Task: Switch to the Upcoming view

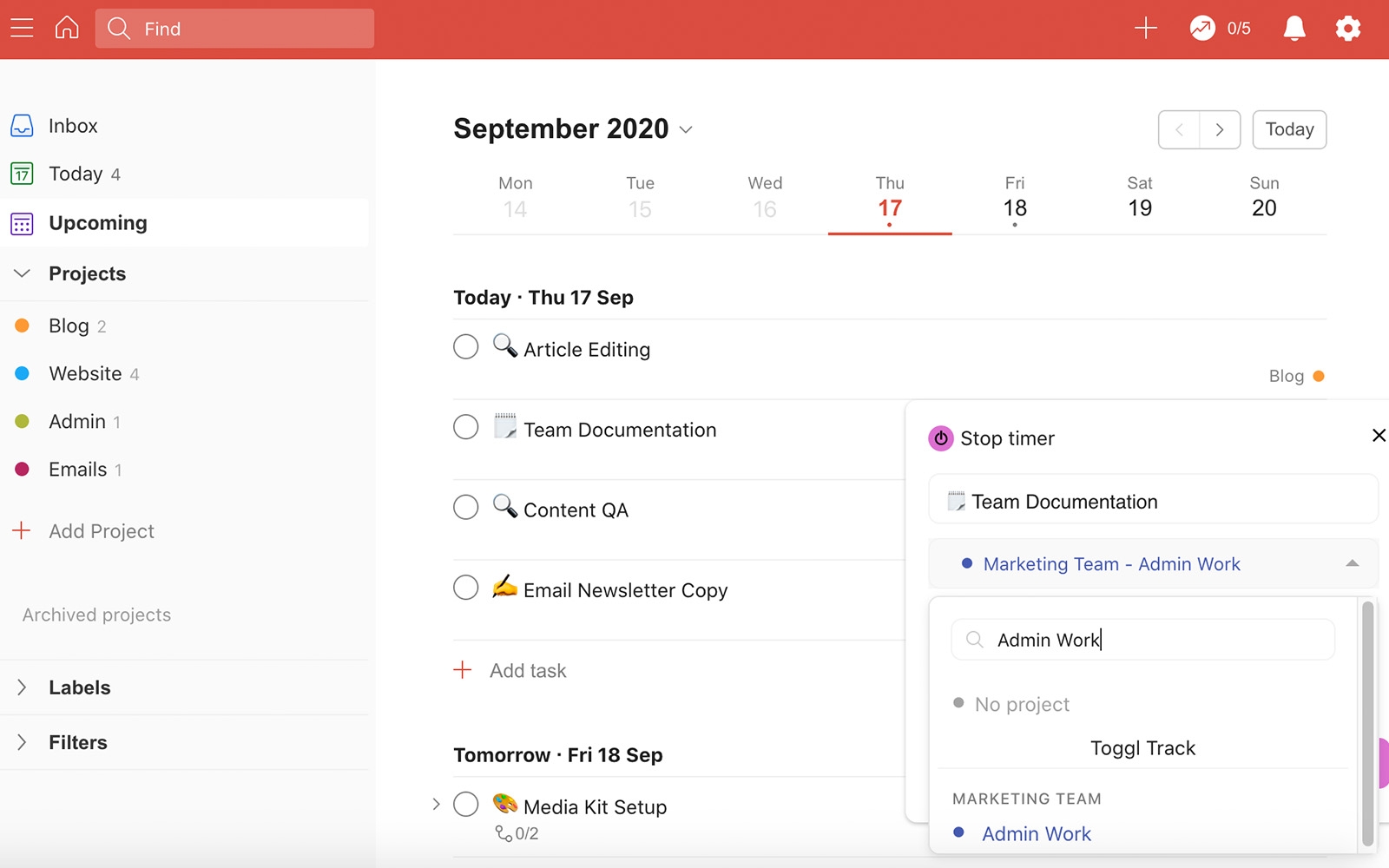Action: click(x=97, y=222)
